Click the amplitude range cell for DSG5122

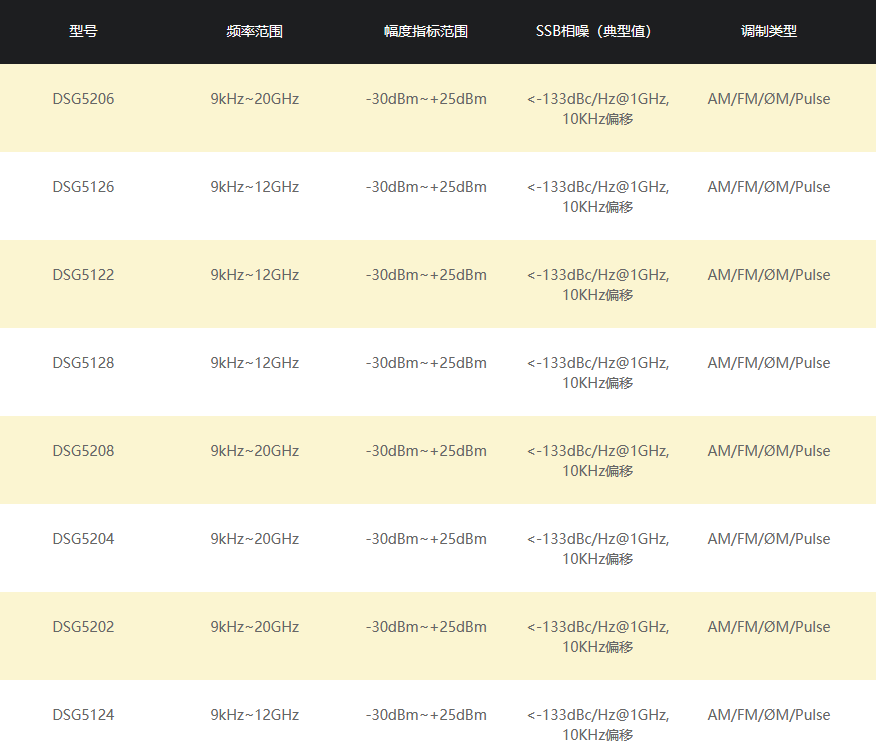[426, 275]
